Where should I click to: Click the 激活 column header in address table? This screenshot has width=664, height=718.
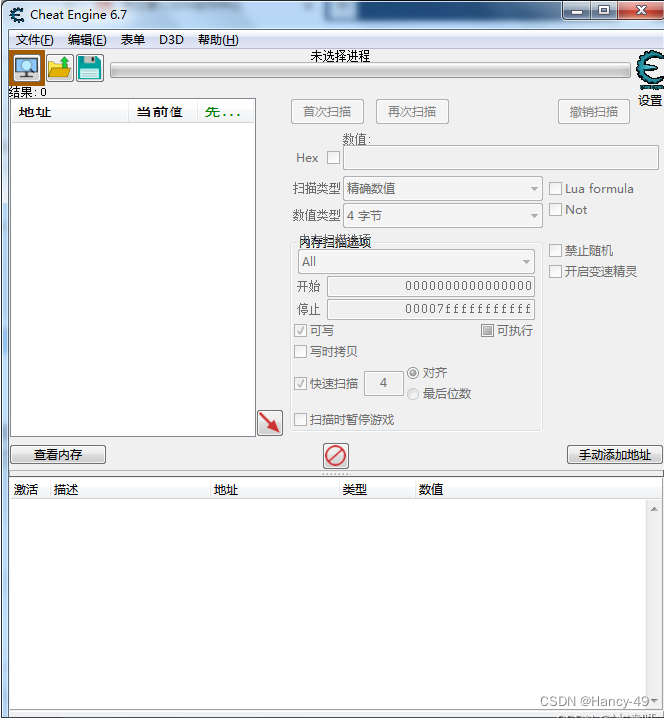click(x=29, y=490)
